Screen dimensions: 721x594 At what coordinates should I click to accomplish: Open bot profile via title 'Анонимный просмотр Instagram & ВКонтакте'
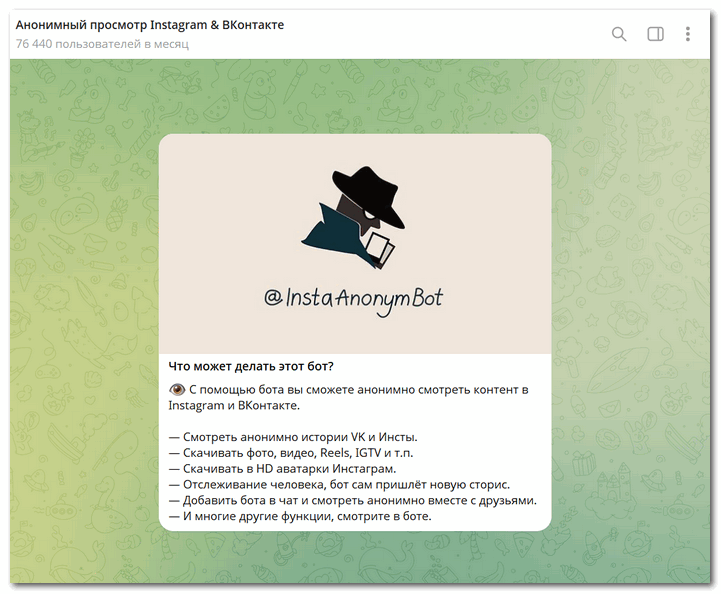[x=150, y=25]
